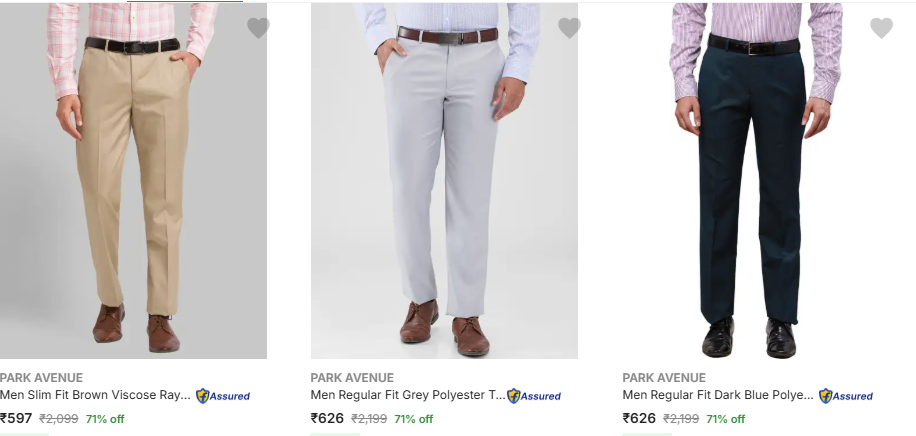This screenshot has width=916, height=436.
Task: Click ₹626 price of grey trousers
Action: point(327,418)
